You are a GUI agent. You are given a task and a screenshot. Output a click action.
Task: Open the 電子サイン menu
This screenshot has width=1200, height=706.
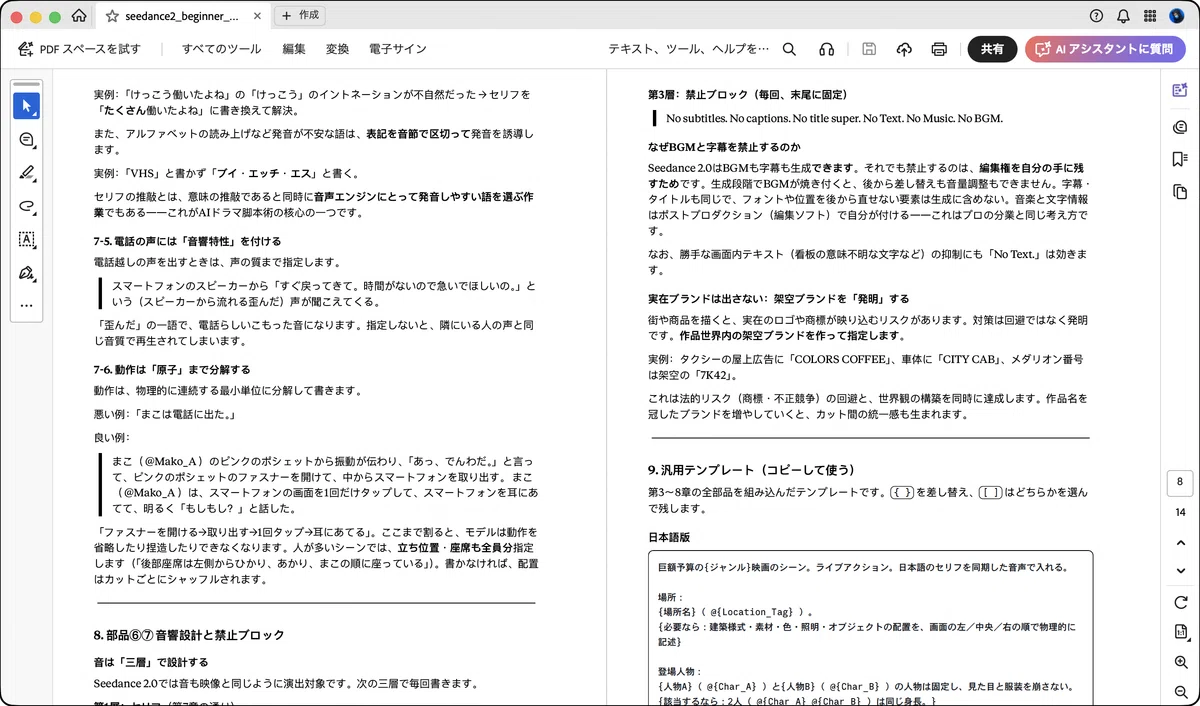(397, 49)
